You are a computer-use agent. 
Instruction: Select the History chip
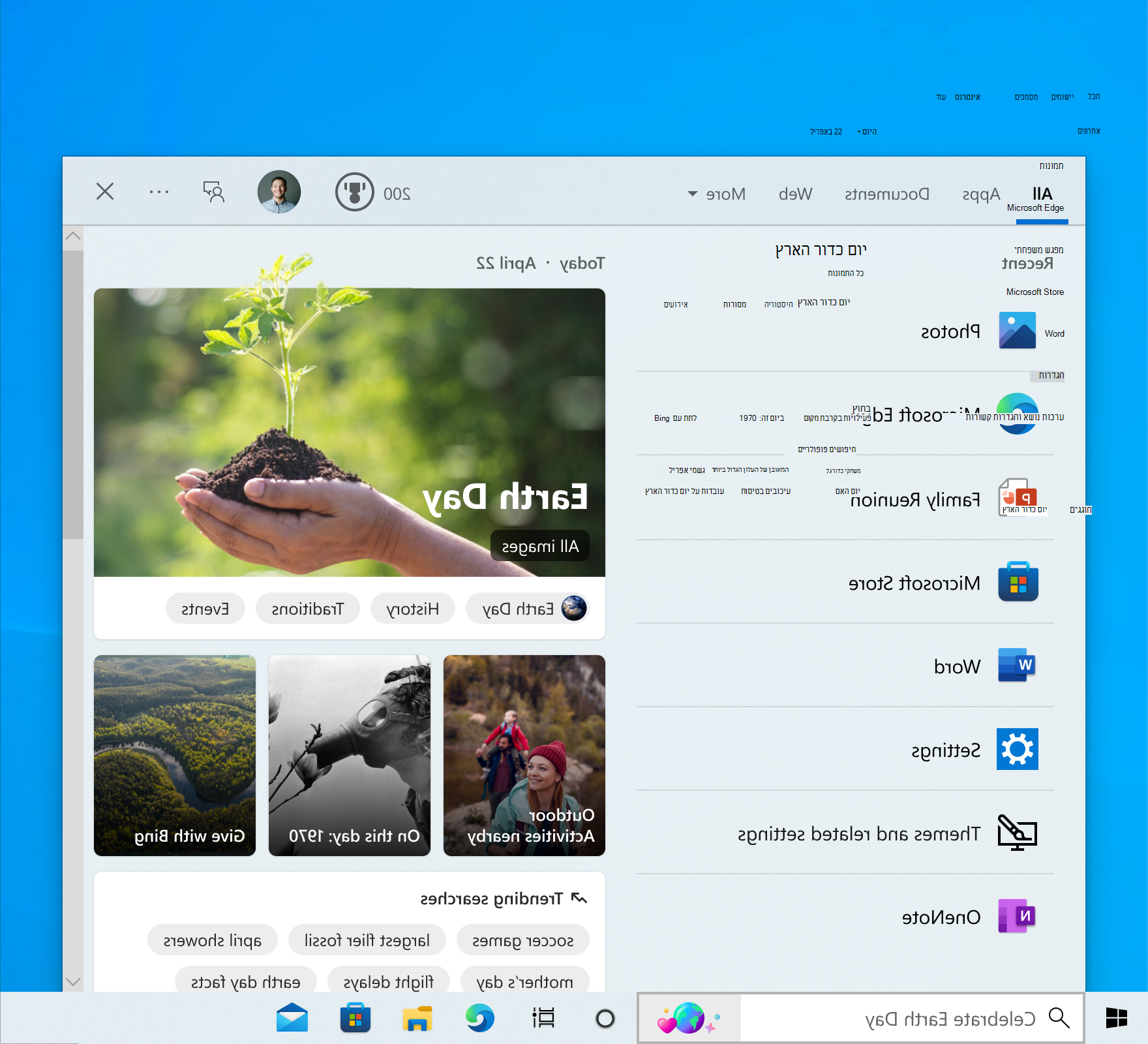click(x=413, y=609)
